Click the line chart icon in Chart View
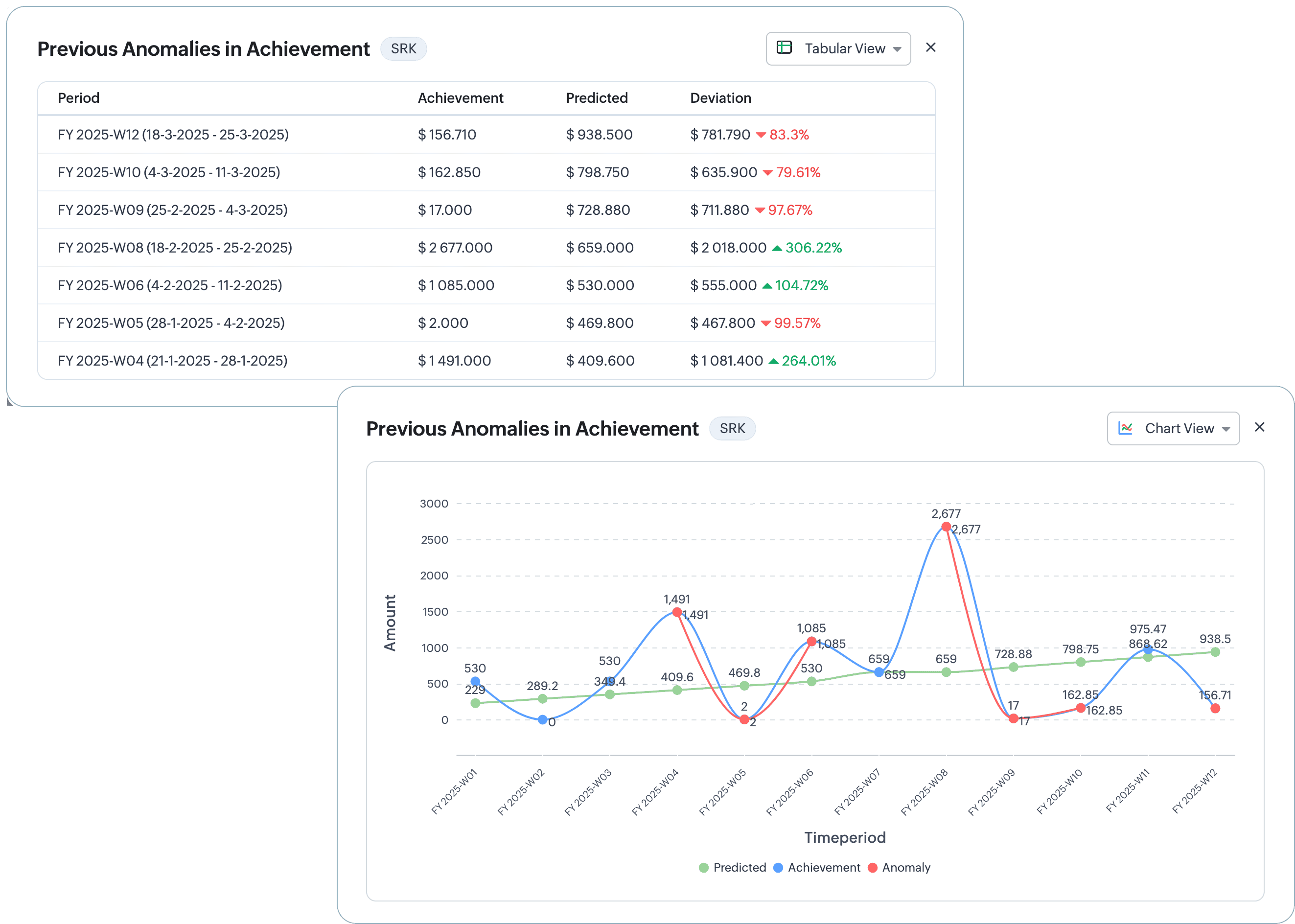 (1125, 428)
